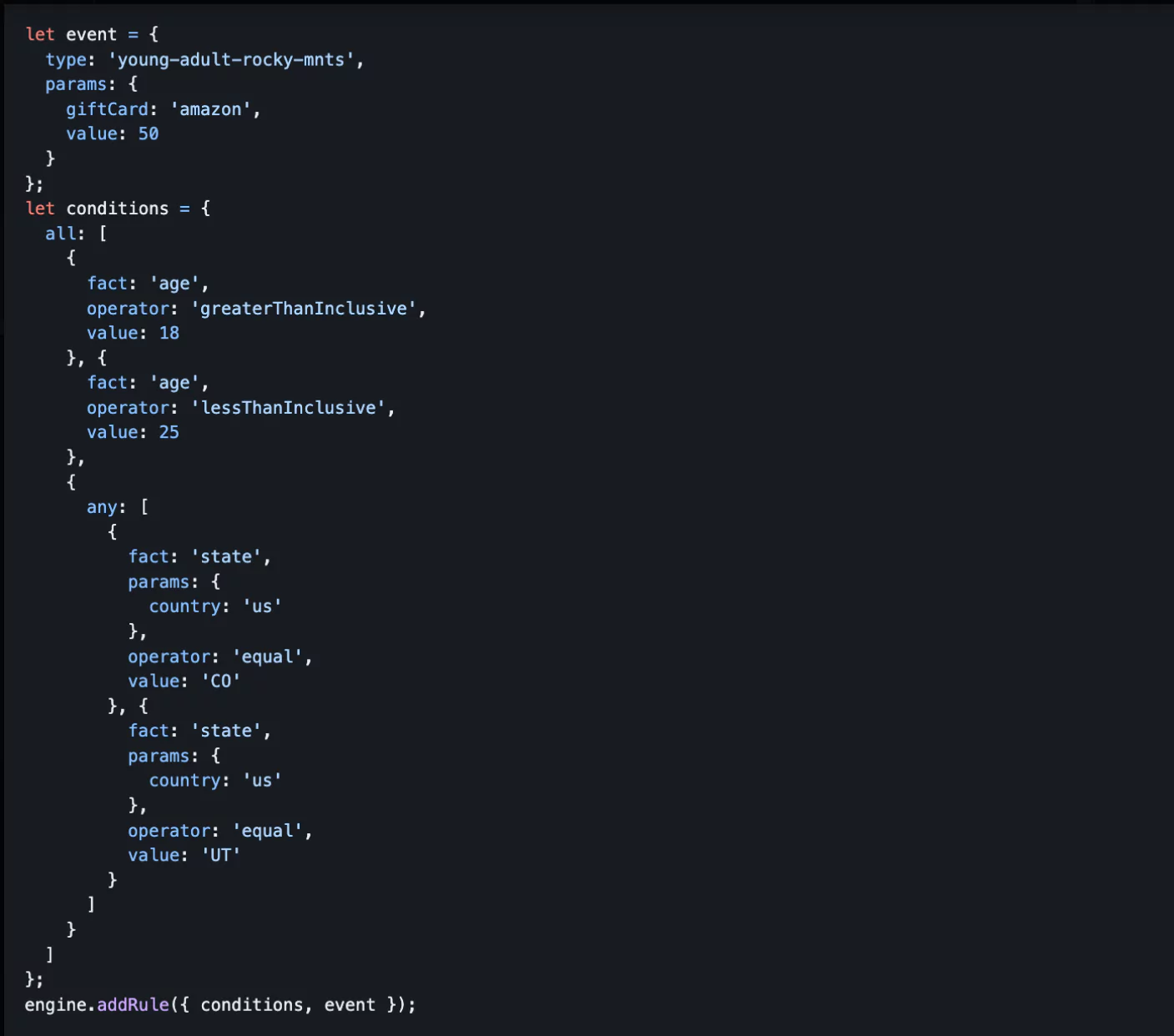The width and height of the screenshot is (1174, 1036).
Task: Select the 'UT' state value string
Action: pos(221,854)
